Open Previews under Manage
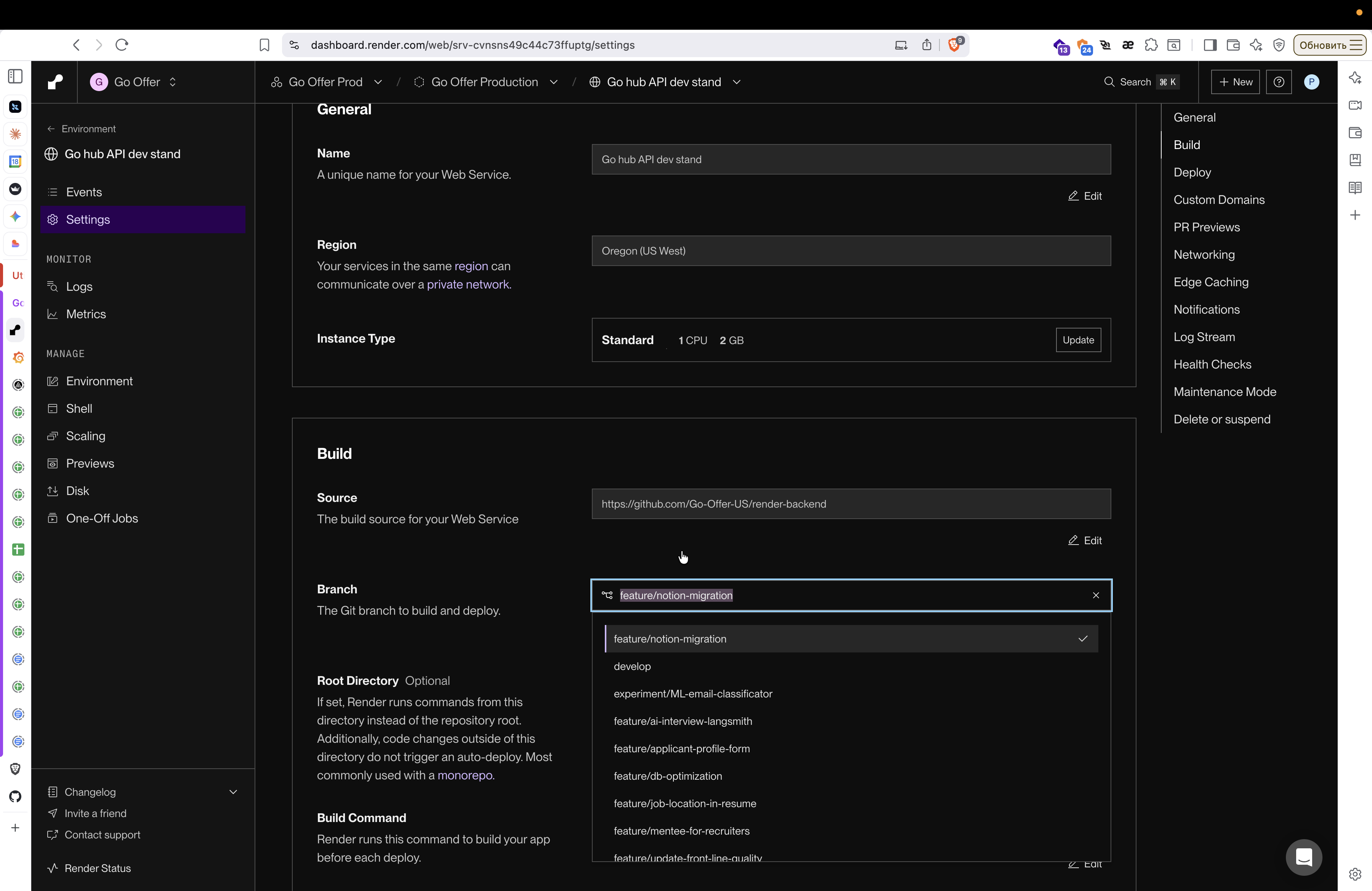The width and height of the screenshot is (1372, 891). coord(143,463)
